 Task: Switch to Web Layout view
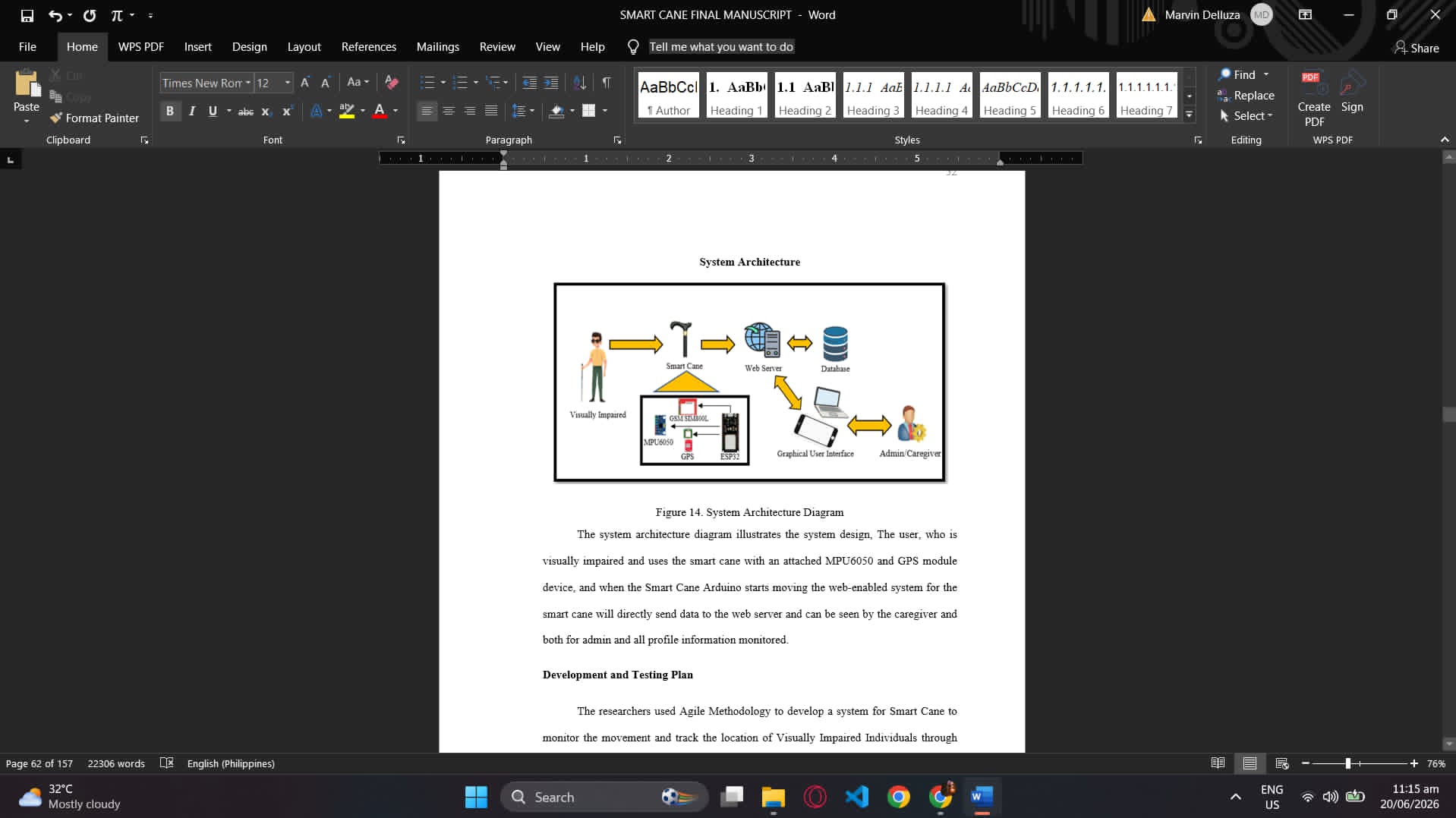point(1282,763)
